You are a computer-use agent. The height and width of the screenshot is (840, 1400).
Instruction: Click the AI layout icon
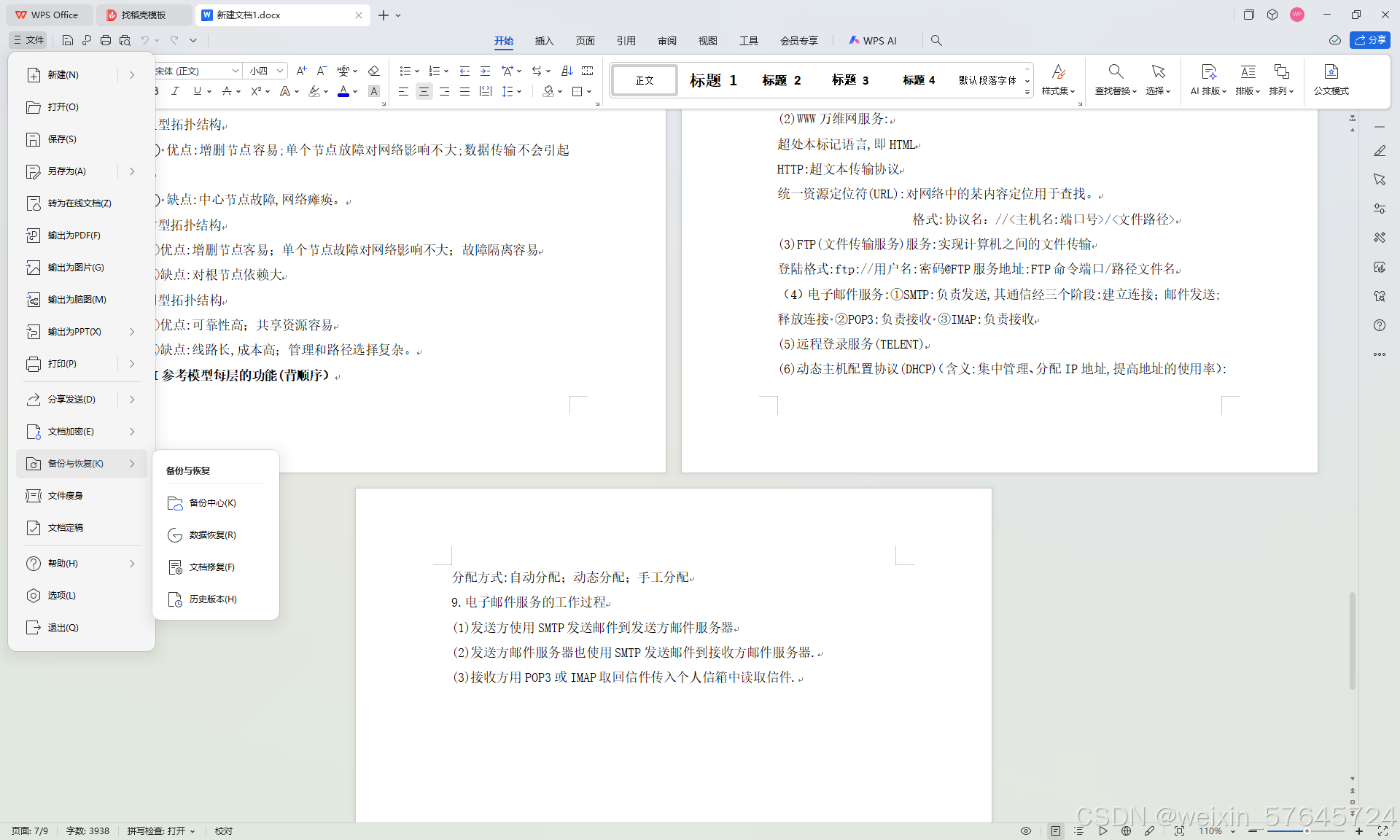coord(1208,71)
